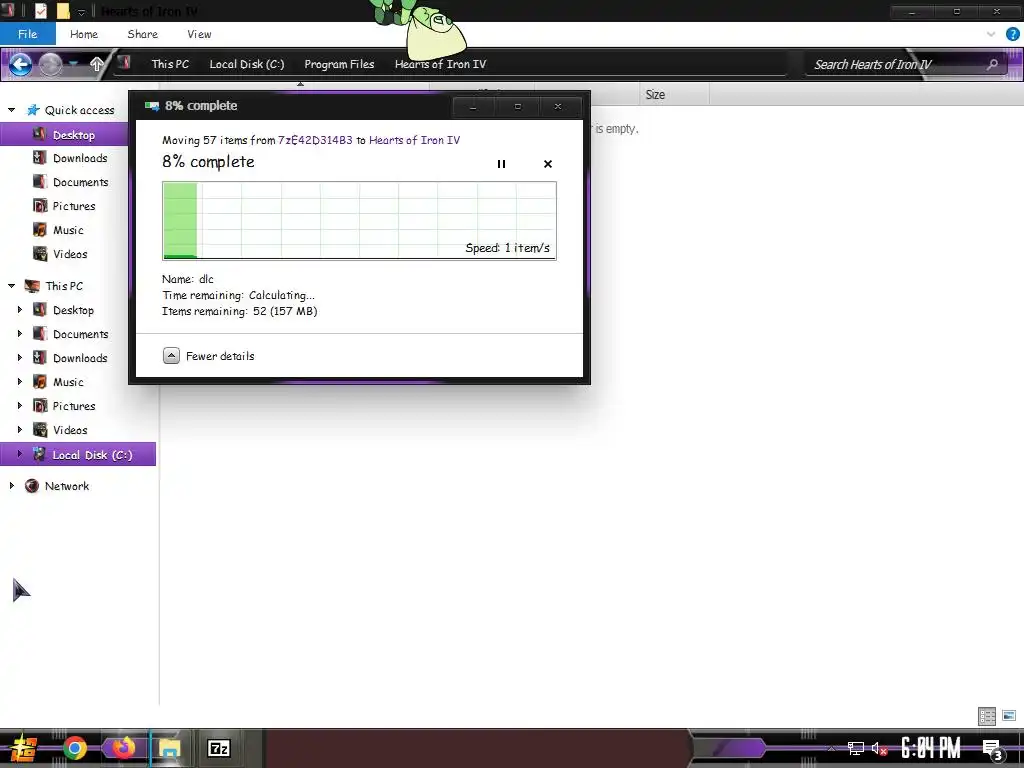Image resolution: width=1024 pixels, height=768 pixels.
Task: Expand Desktop under This PC
Action: point(20,310)
